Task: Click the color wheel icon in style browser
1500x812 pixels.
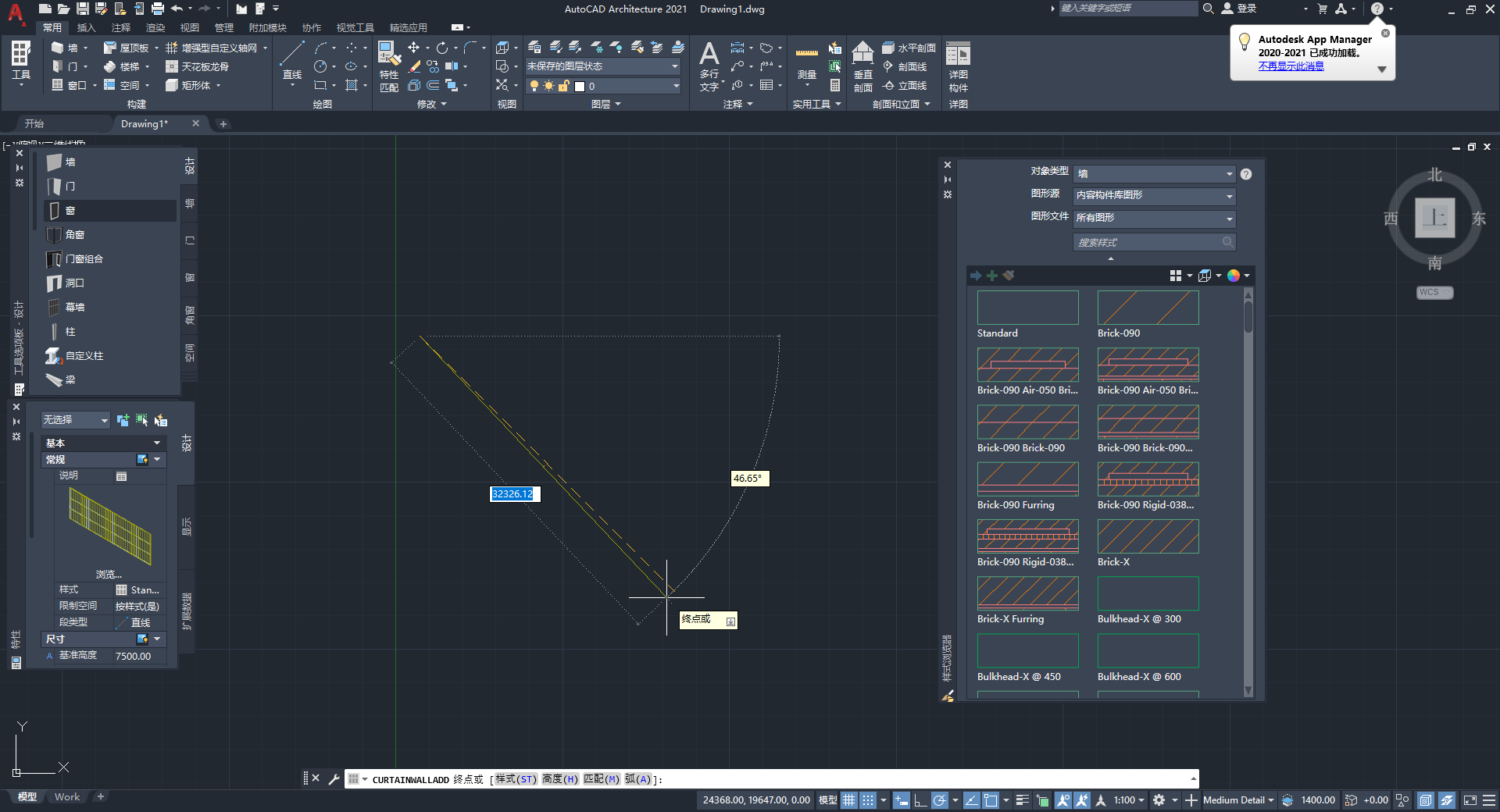Action: (x=1234, y=276)
